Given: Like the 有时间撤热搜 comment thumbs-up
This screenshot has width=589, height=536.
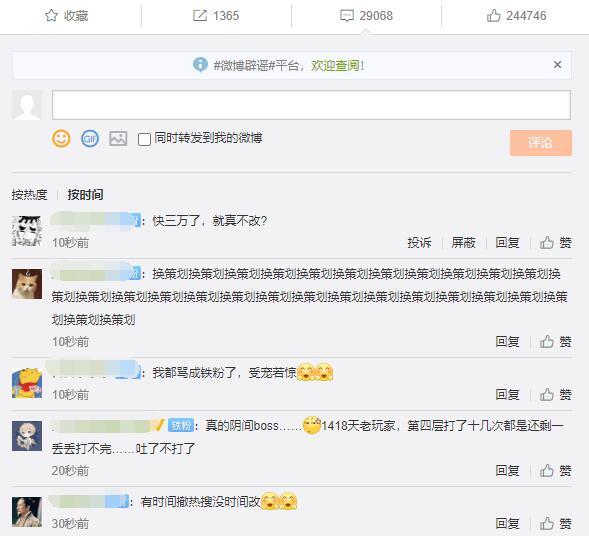Looking at the screenshot, I should (556, 524).
